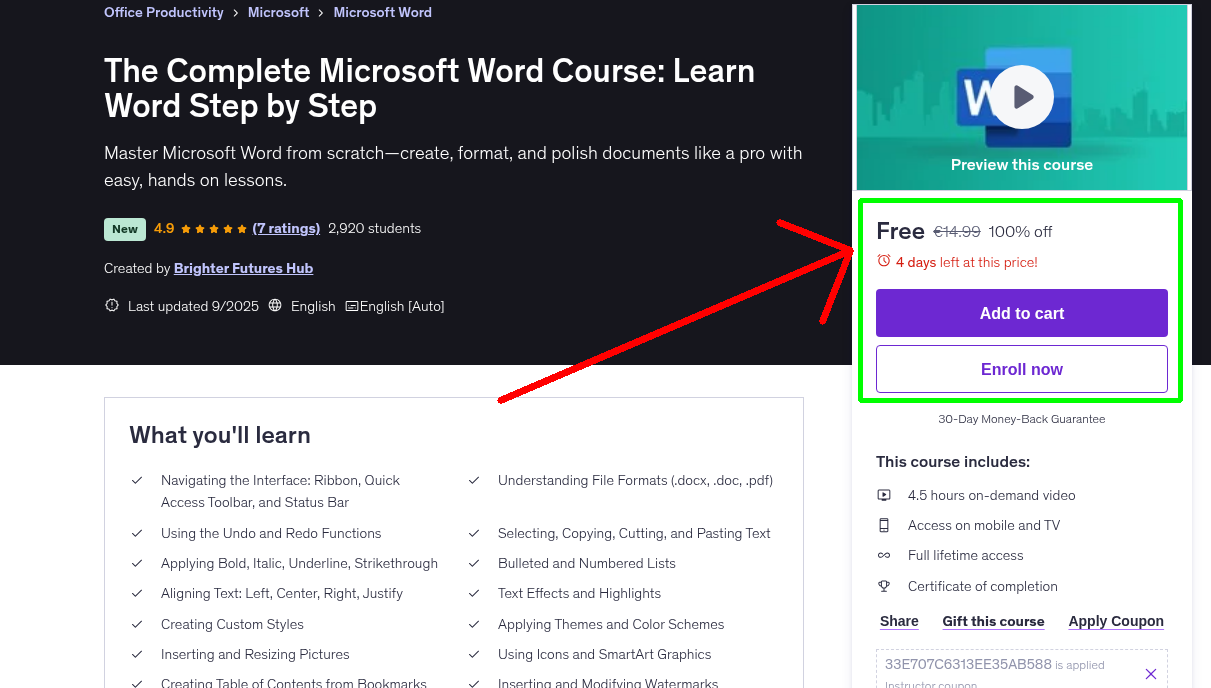Select the play button to preview the course
The image size is (1211, 688).
(1021, 96)
